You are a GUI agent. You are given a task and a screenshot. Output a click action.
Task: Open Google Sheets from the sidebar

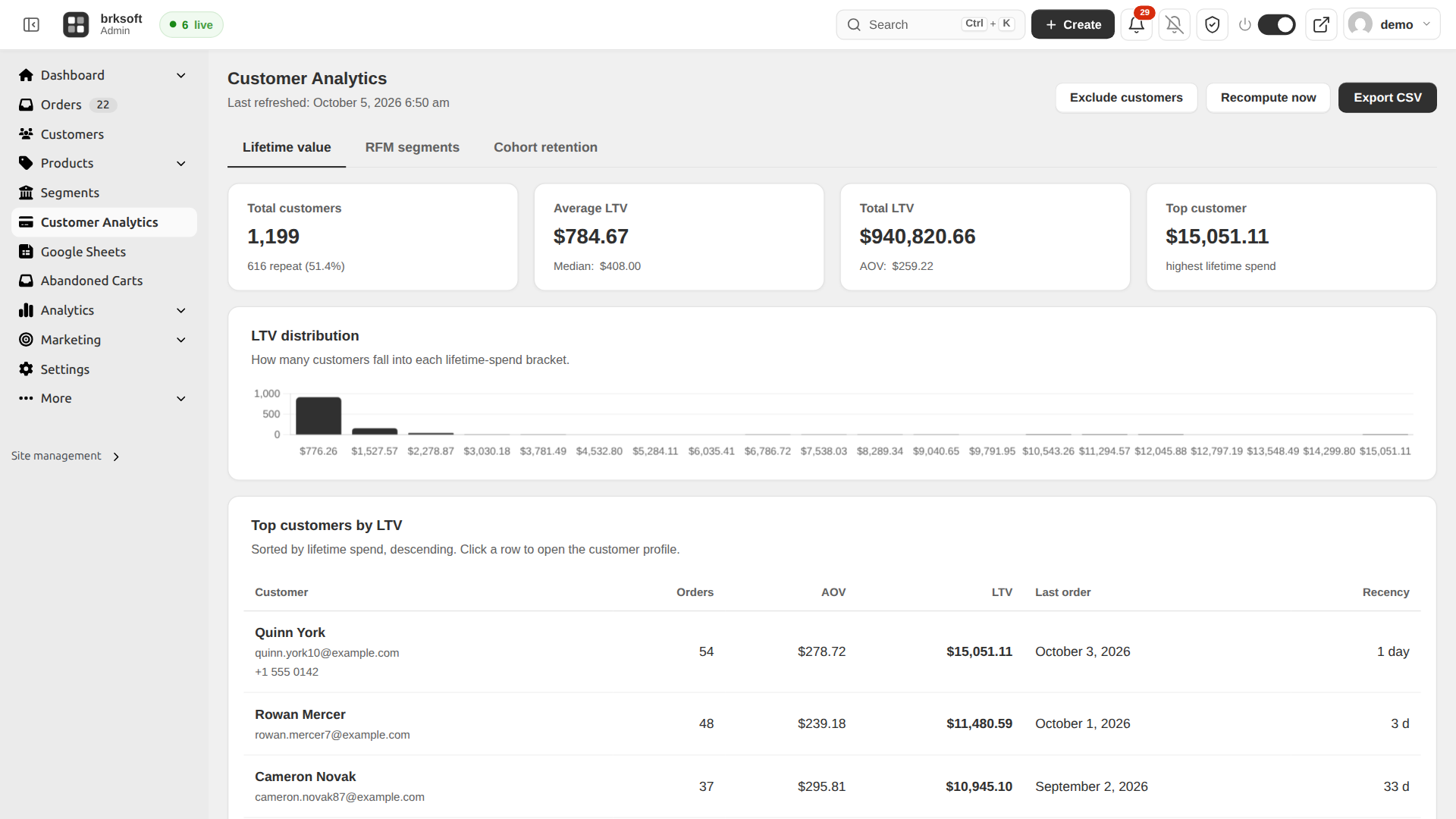click(105, 252)
